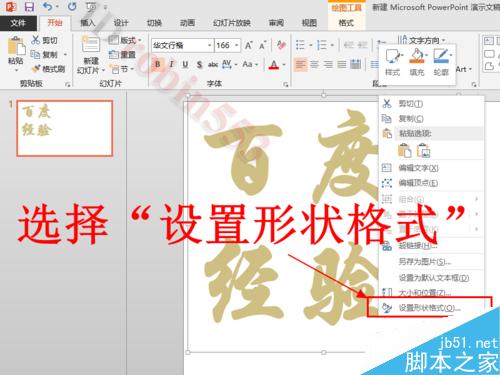The height and width of the screenshot is (375, 500).
Task: Choose Set as Default Text Box entry
Action: click(432, 277)
